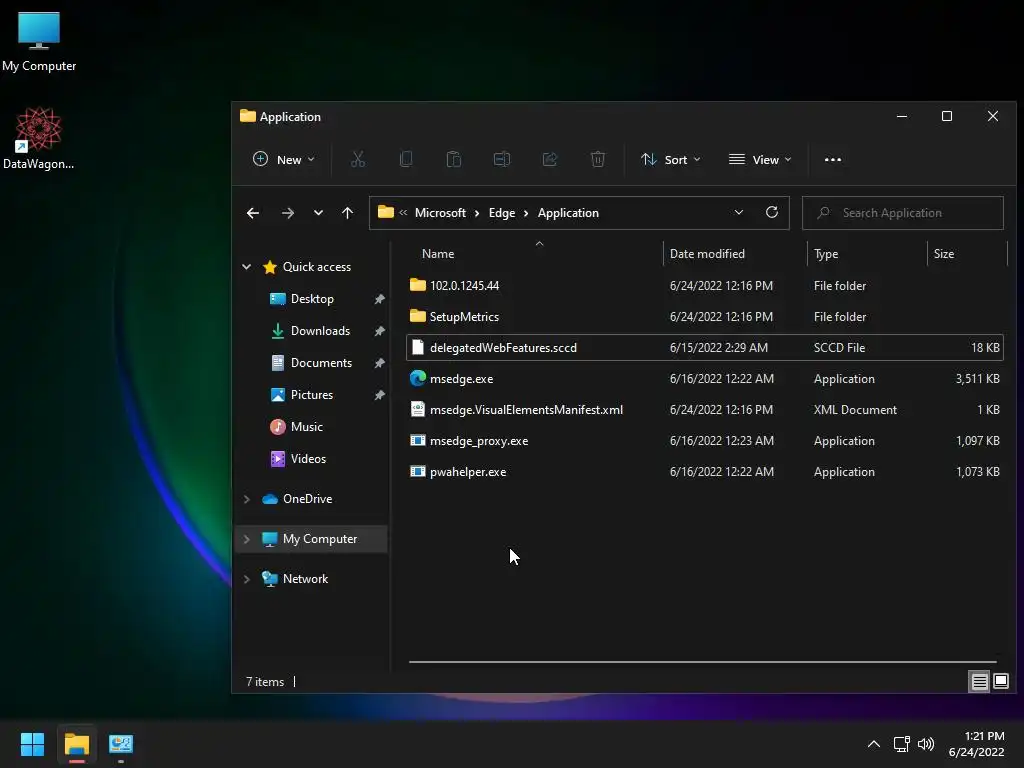
Task: Click the Rename icon in the toolbar
Action: 502,159
